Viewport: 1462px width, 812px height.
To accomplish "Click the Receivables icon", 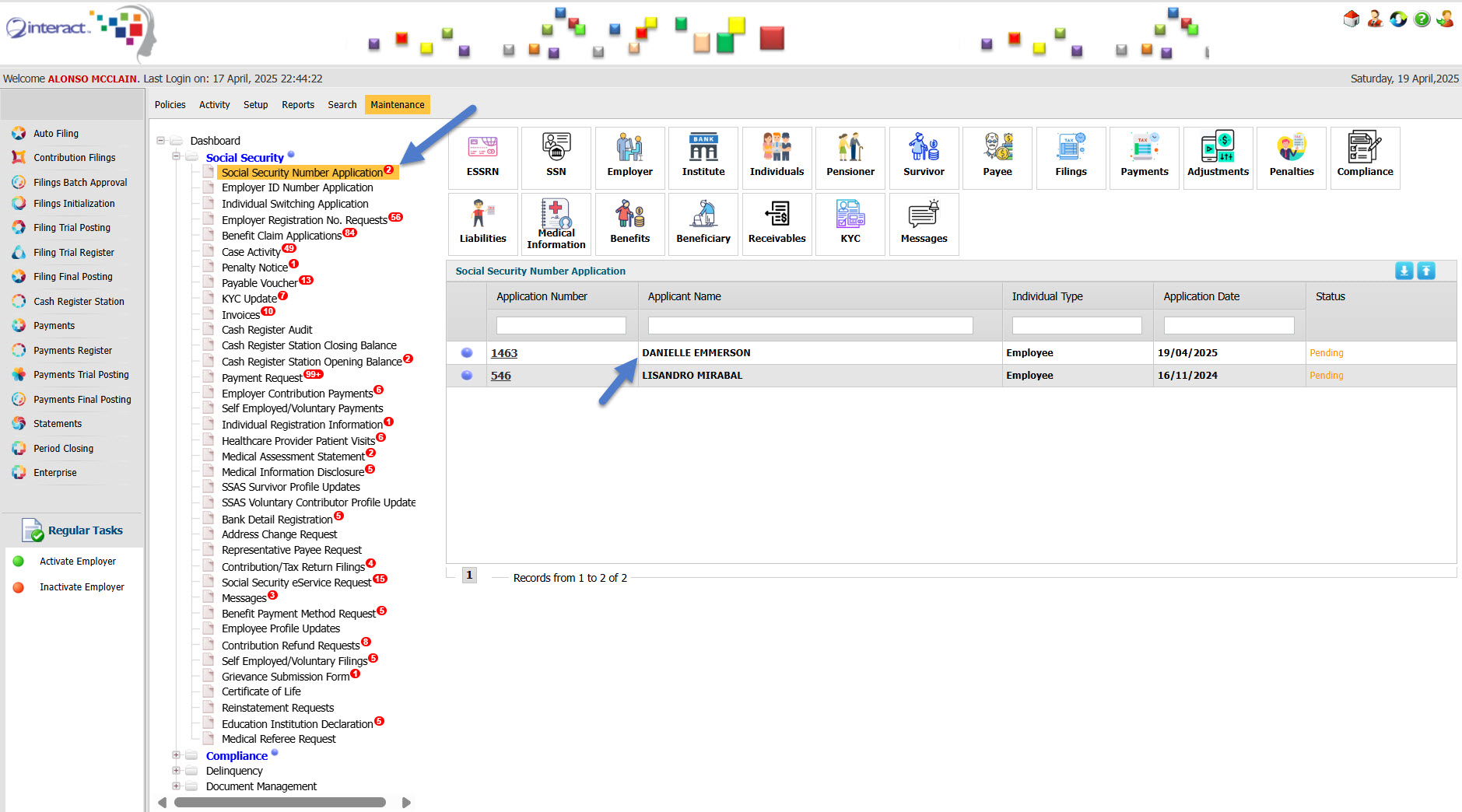I will (777, 224).
